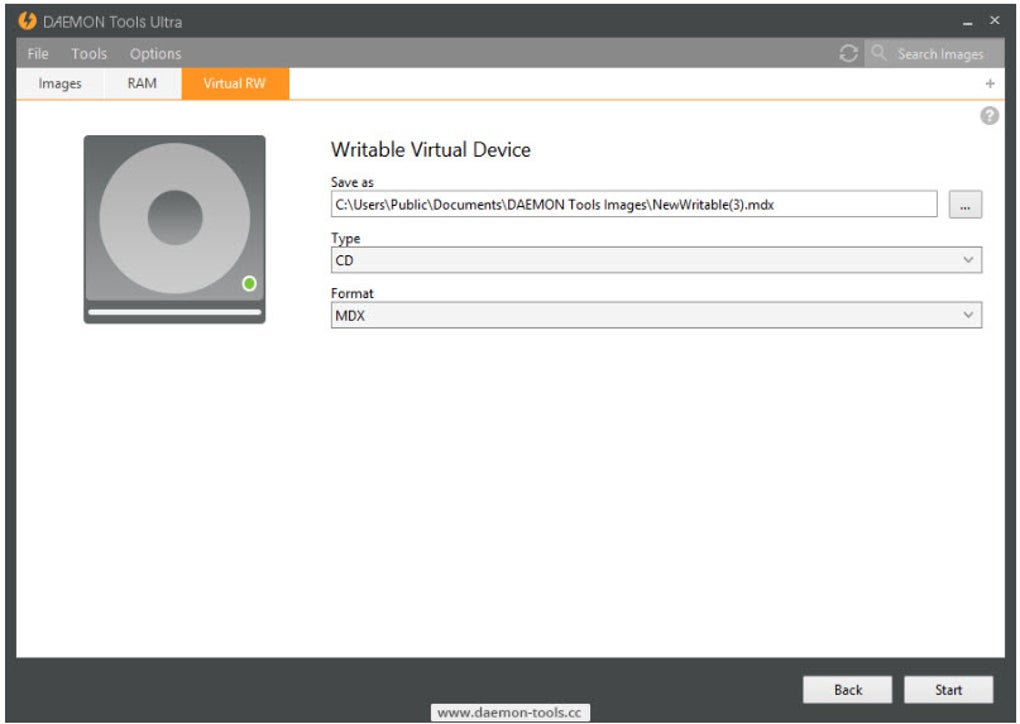Click the DAEMON Tools lightning logo
The height and width of the screenshot is (724, 1020).
(x=27, y=21)
